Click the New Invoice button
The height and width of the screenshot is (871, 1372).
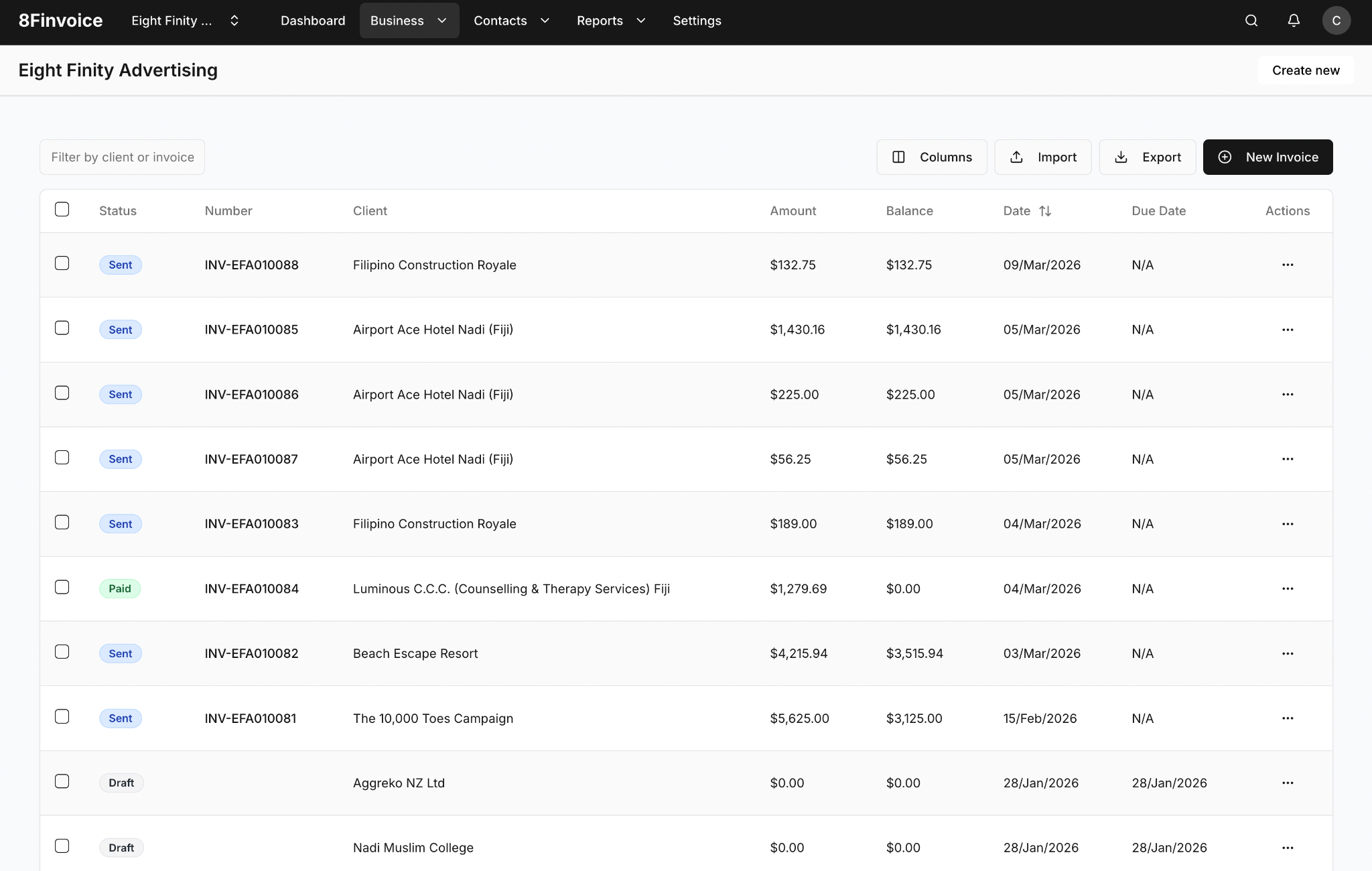click(1267, 157)
